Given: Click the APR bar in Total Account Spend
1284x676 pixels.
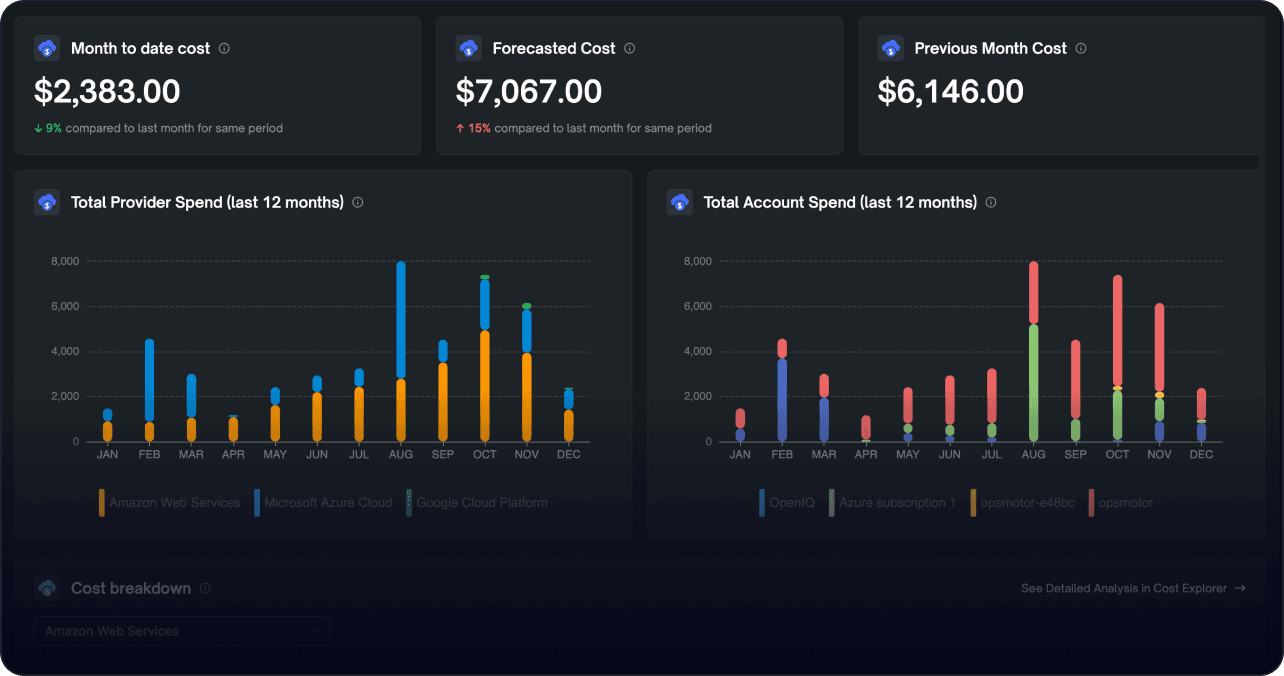Looking at the screenshot, I should click(866, 428).
